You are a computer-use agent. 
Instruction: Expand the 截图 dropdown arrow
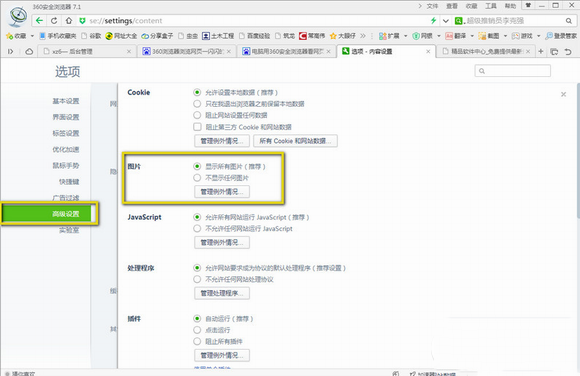[505, 36]
